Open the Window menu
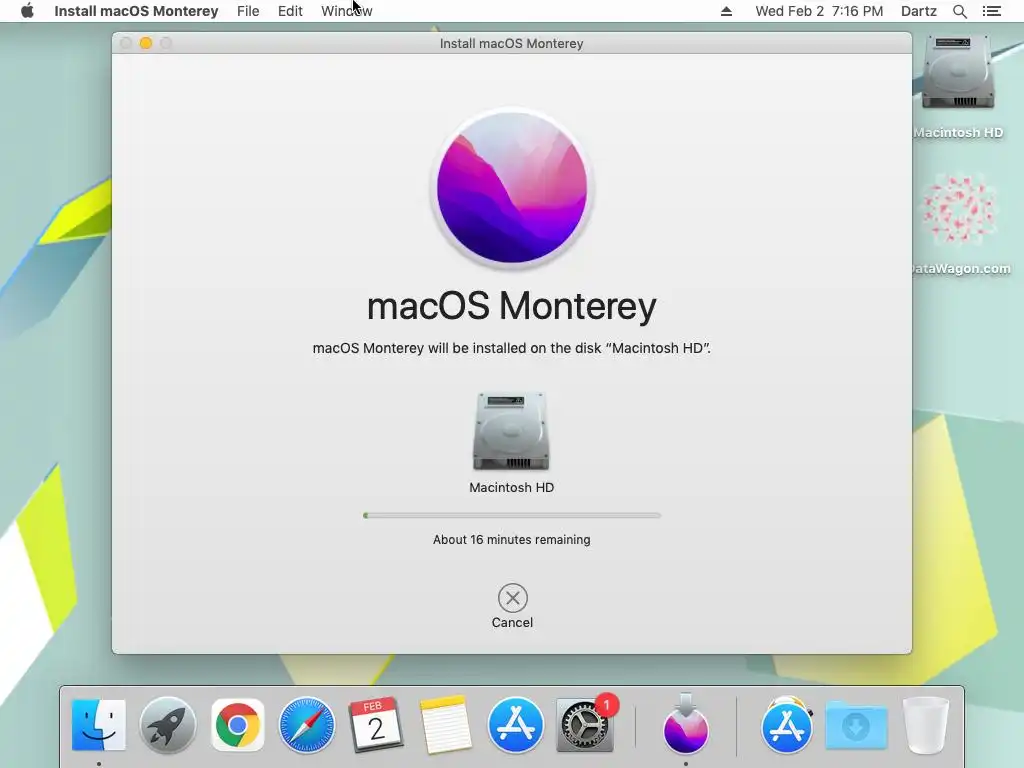Viewport: 1024px width, 768px height. pos(347,11)
